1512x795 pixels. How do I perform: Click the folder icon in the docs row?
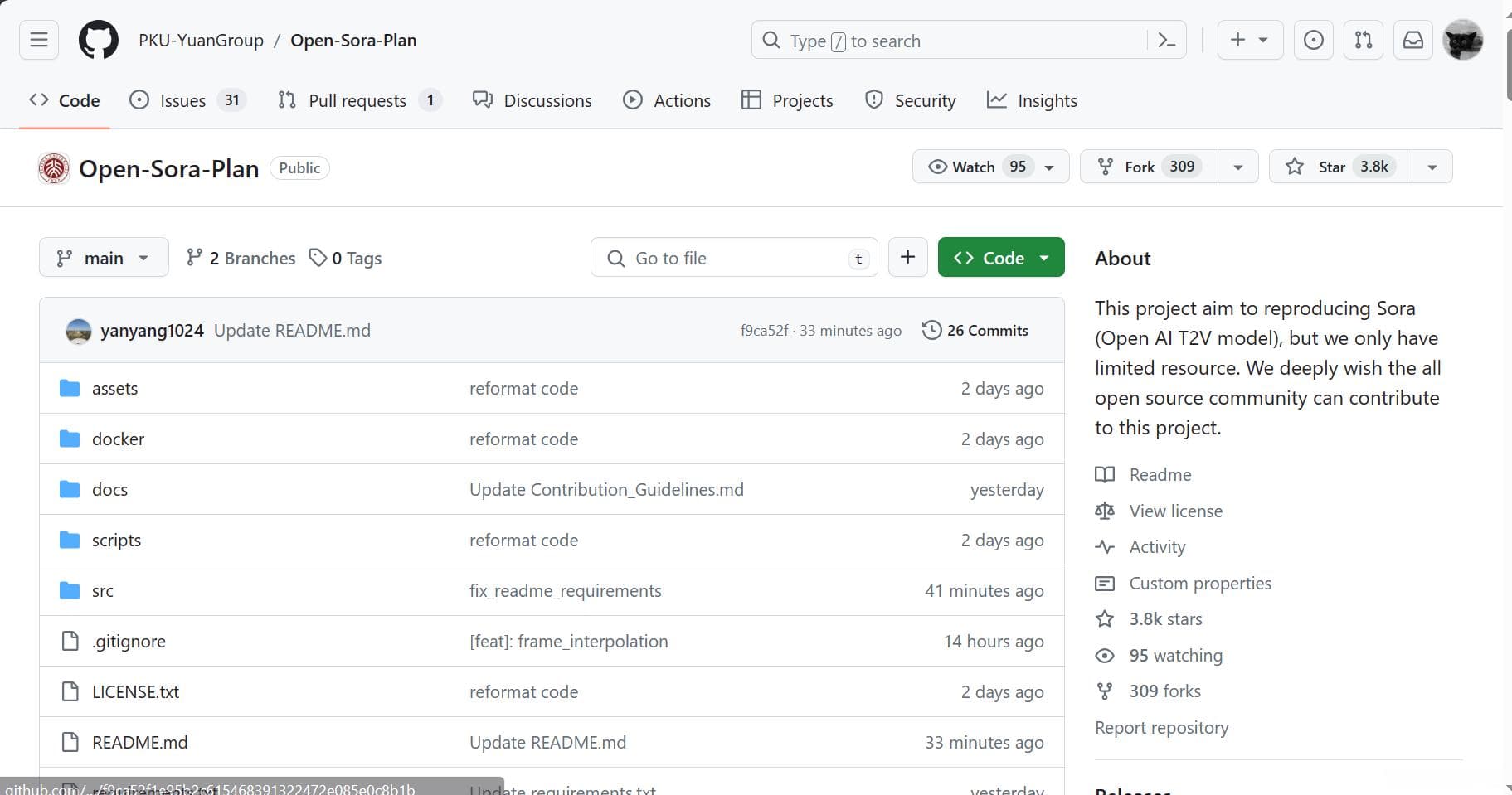point(70,489)
